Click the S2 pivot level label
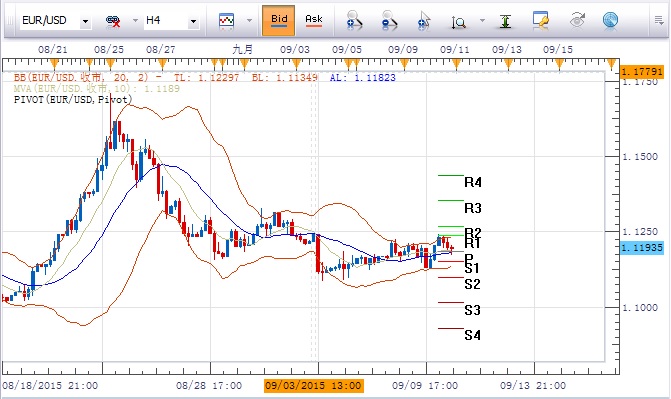671x399 pixels. click(x=472, y=284)
